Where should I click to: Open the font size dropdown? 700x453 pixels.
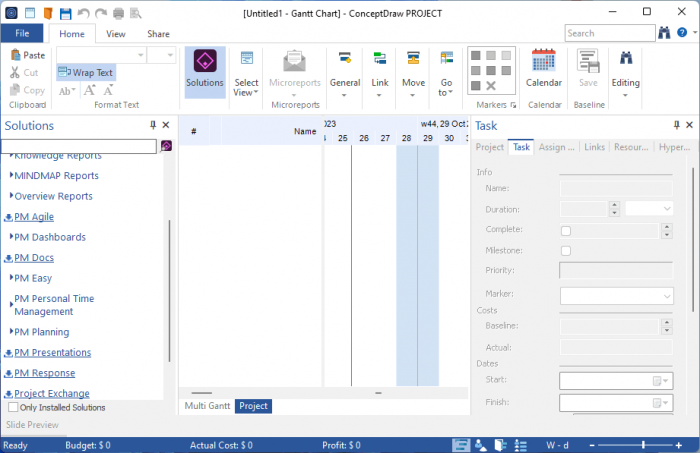point(170,55)
